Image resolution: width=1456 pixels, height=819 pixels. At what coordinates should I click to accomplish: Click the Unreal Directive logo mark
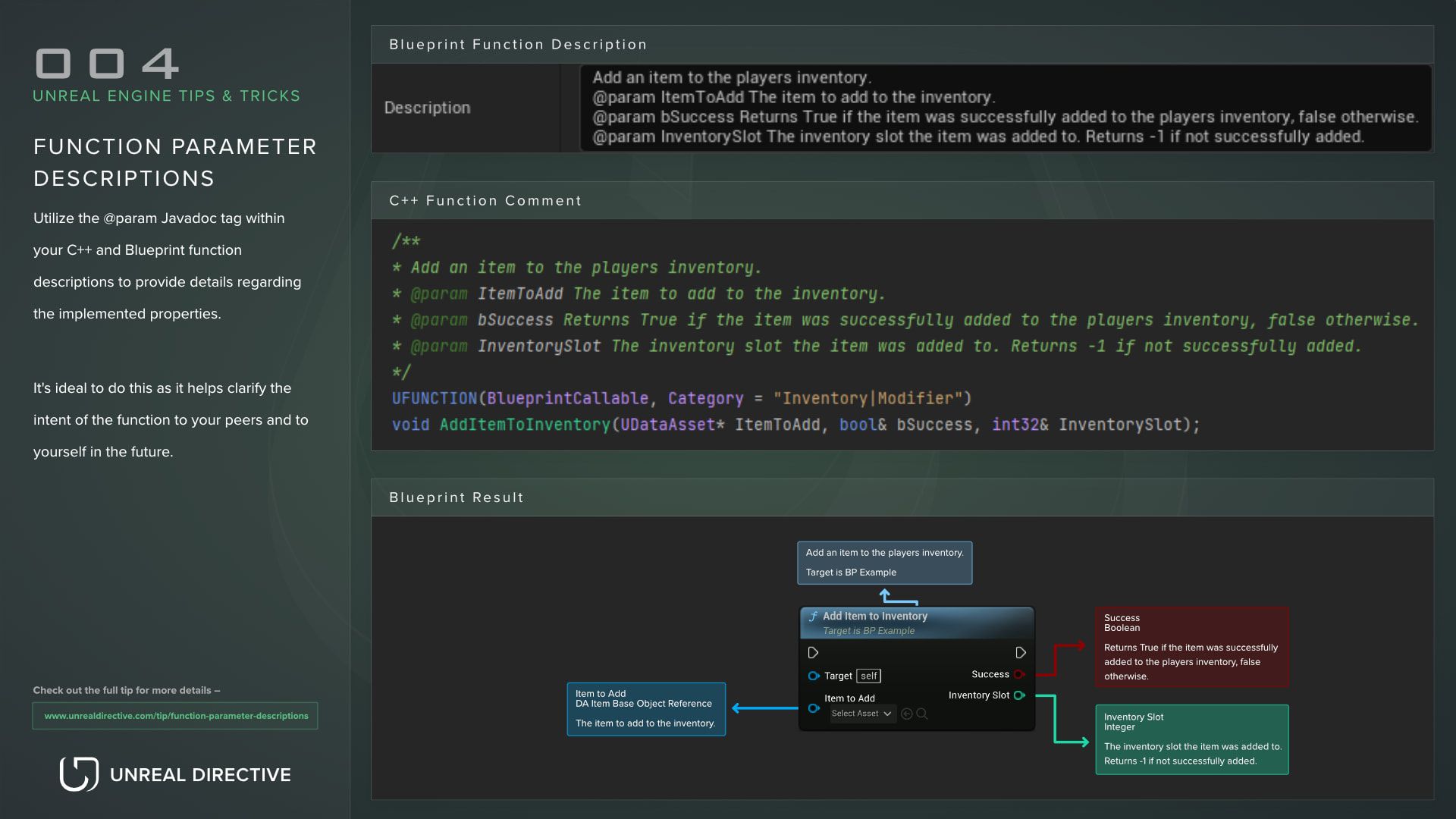(78, 774)
